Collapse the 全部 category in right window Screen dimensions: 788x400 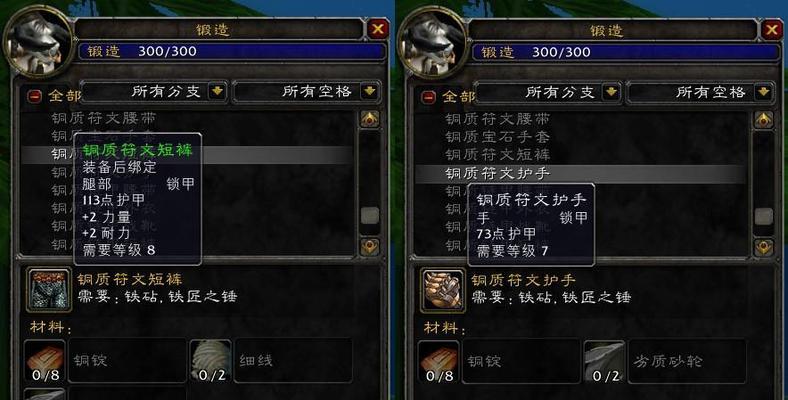(x=429, y=96)
